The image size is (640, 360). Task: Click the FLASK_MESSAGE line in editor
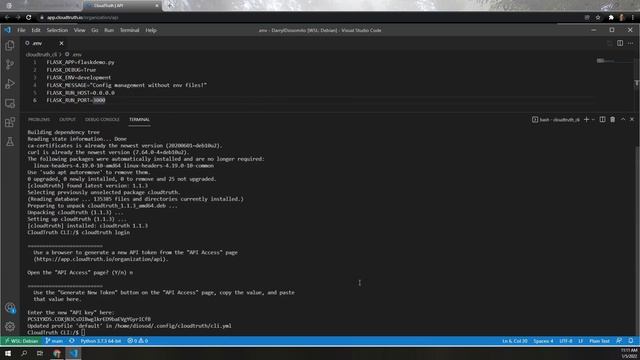(127, 85)
